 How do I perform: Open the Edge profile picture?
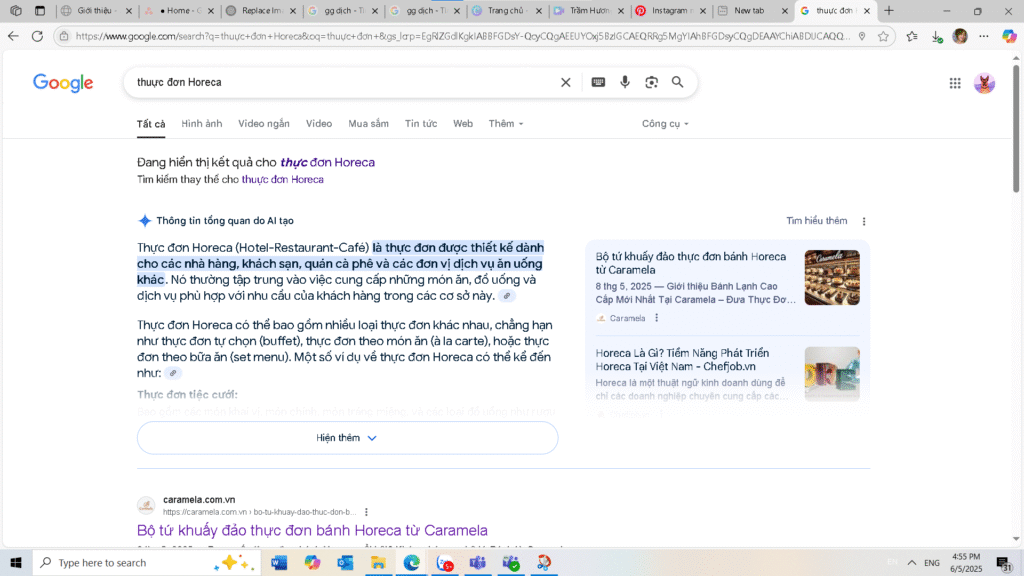click(960, 37)
